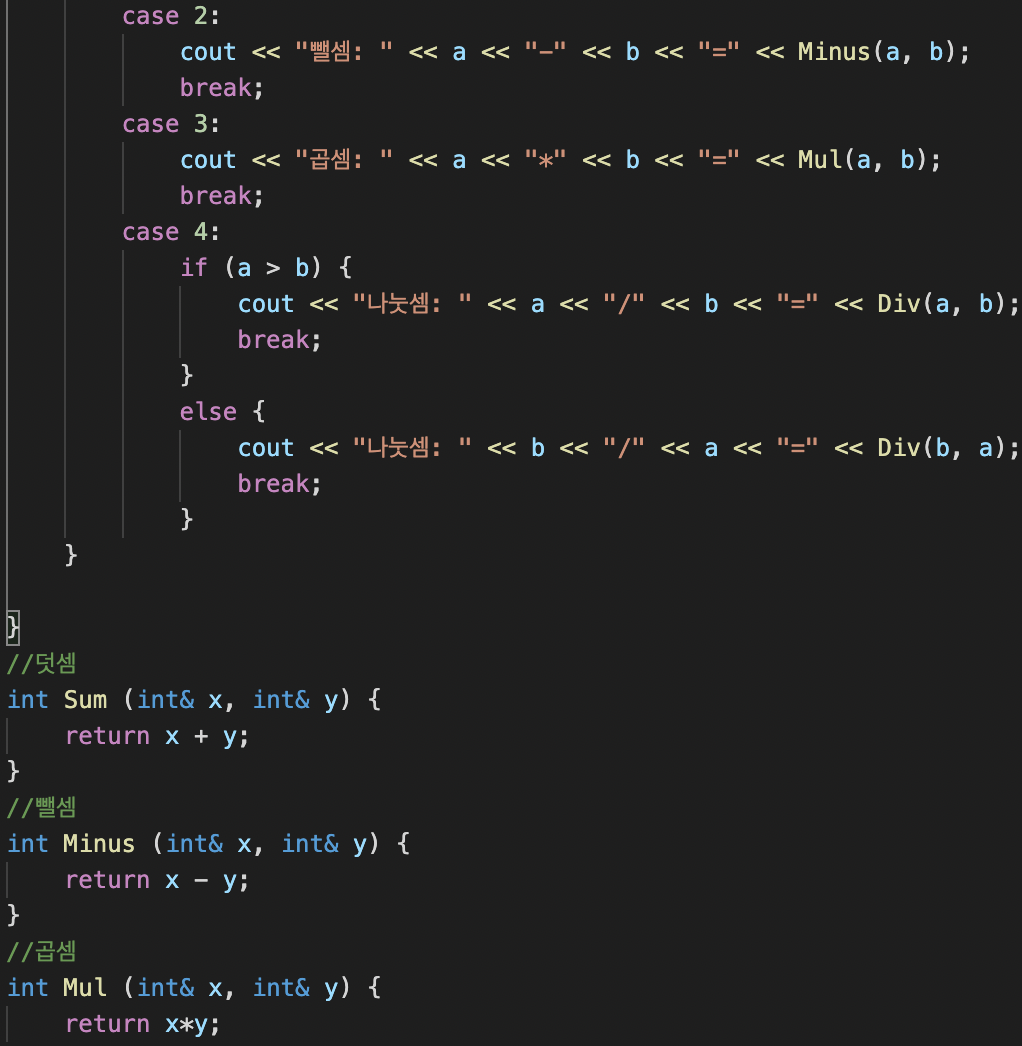Click the else keyword
Screen dimensions: 1022x1046
(208, 412)
